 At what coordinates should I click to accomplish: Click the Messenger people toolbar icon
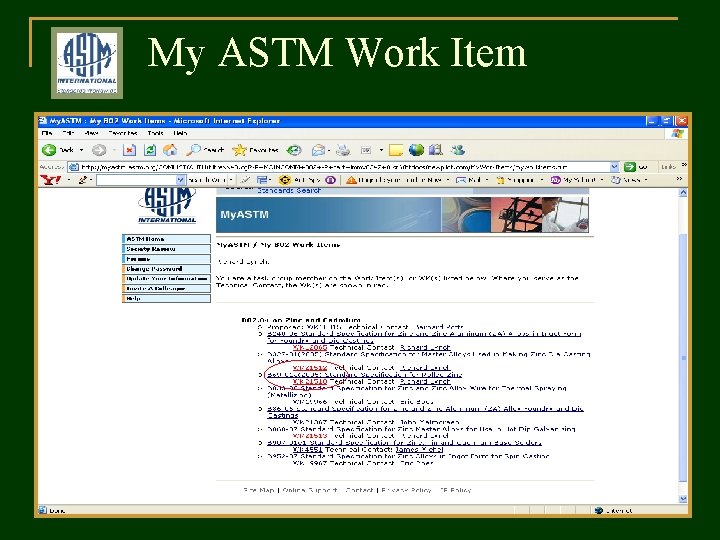point(458,150)
